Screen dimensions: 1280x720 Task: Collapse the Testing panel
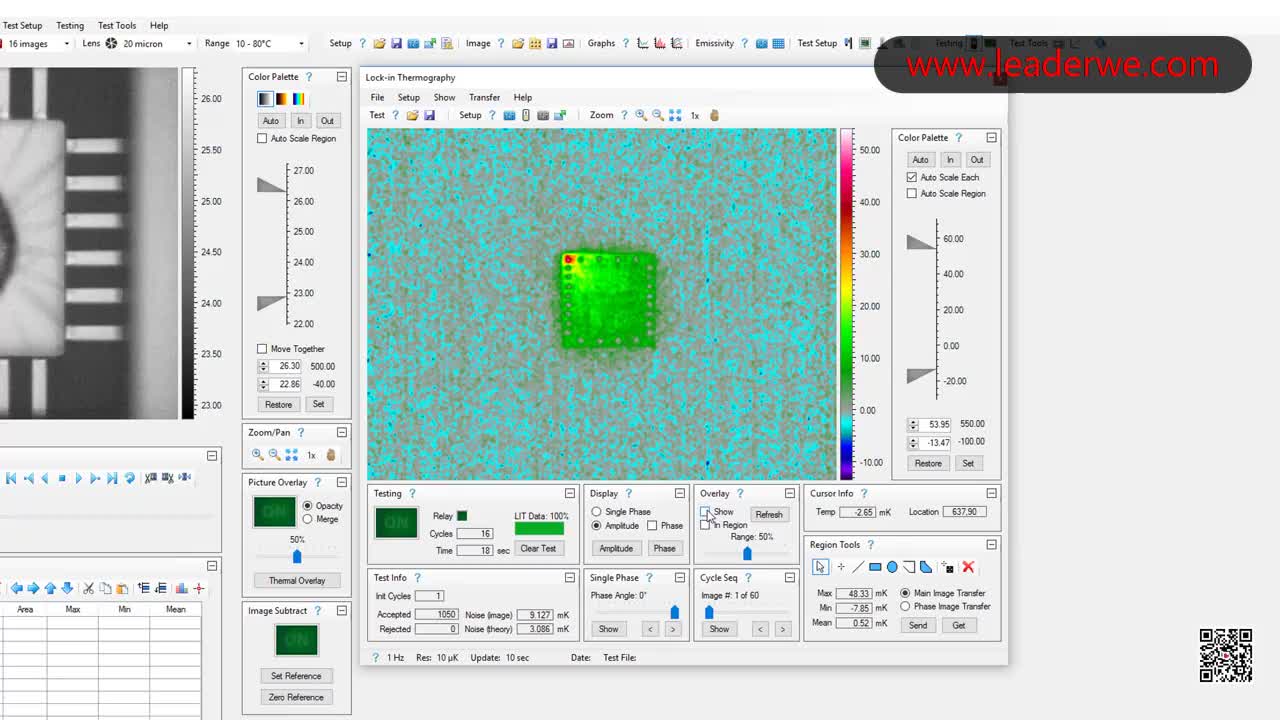click(570, 493)
